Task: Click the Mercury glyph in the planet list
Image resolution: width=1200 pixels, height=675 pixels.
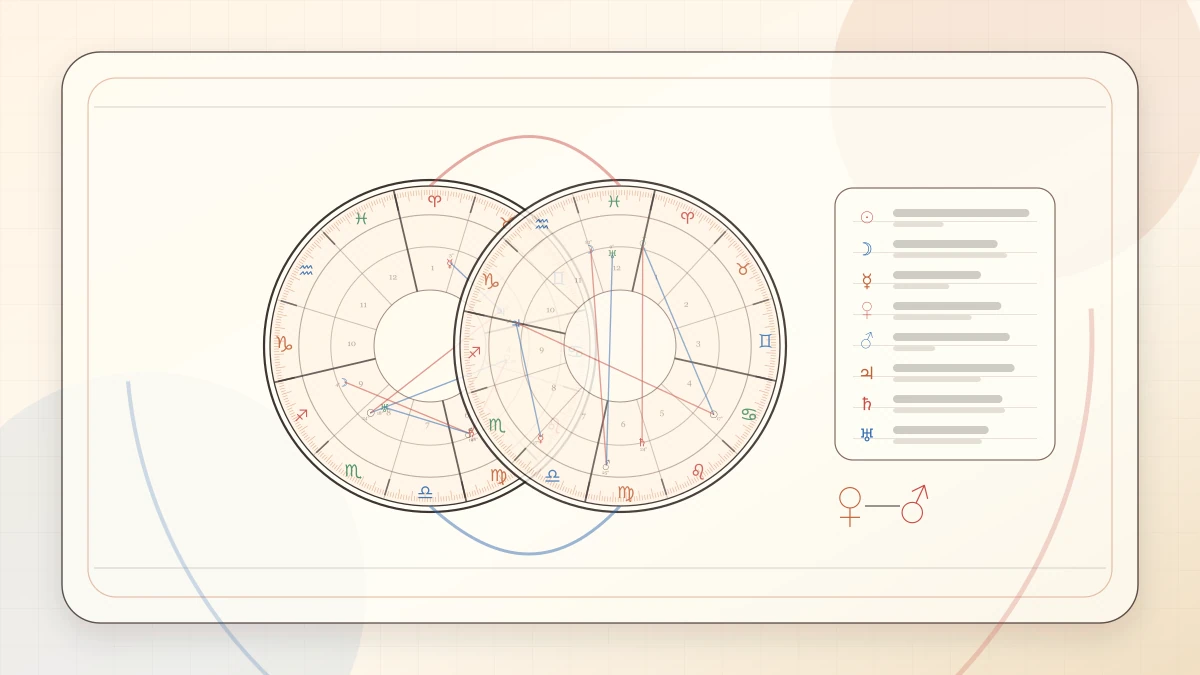Action: pos(867,280)
